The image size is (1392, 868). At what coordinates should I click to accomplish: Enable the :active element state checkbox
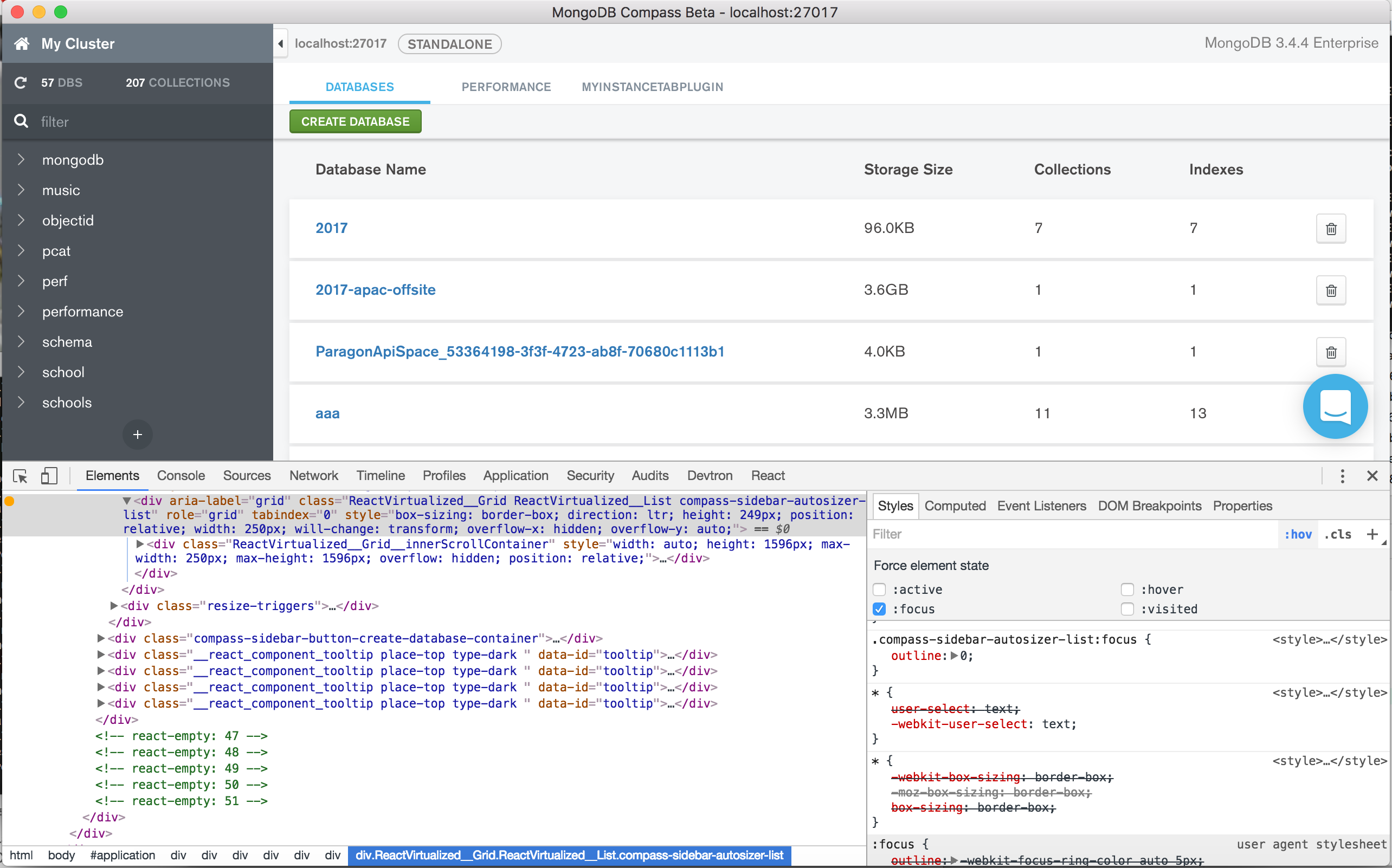879,590
